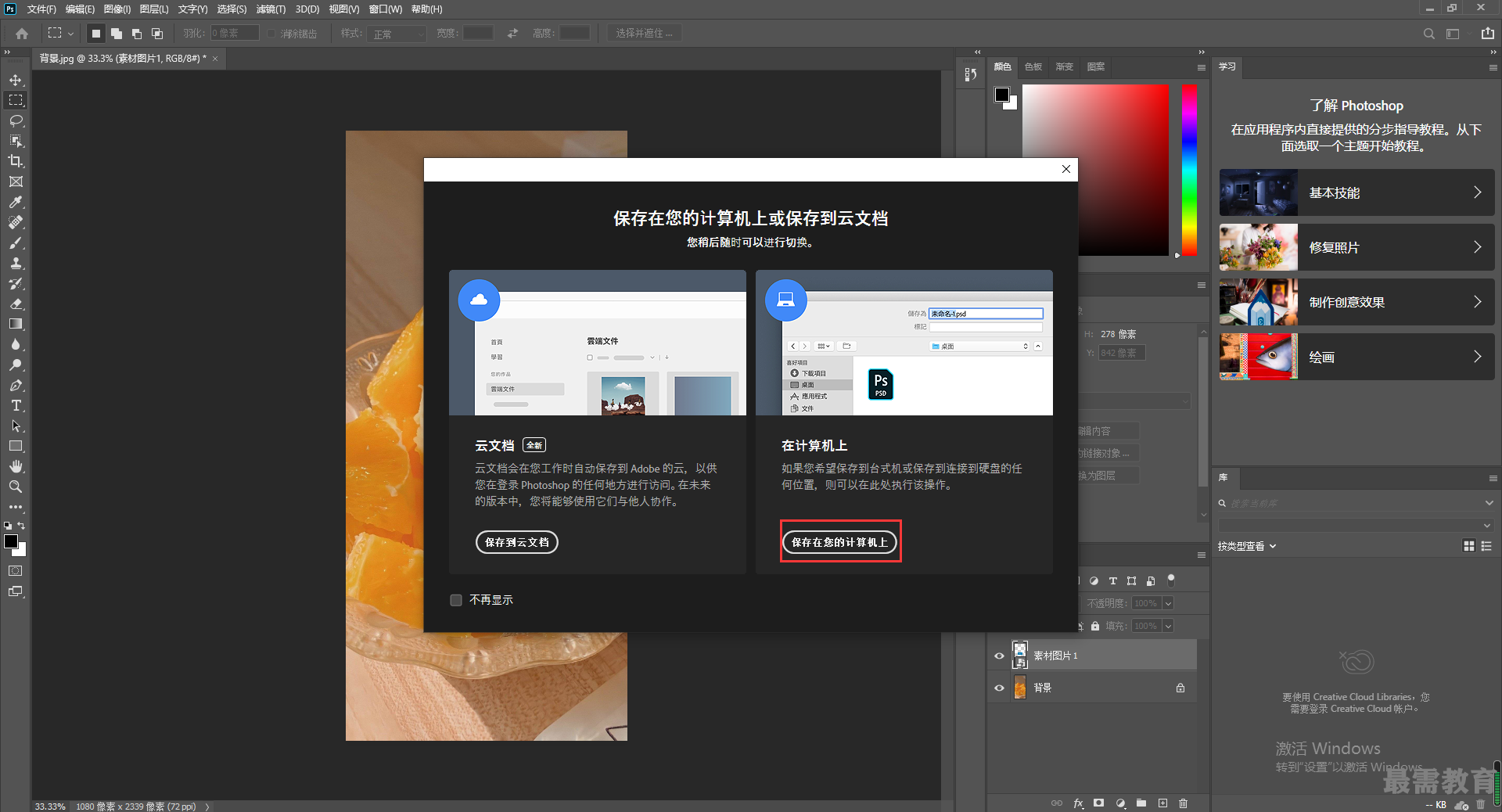This screenshot has width=1502, height=812.
Task: Open the 图像(I) menu
Action: point(117,9)
